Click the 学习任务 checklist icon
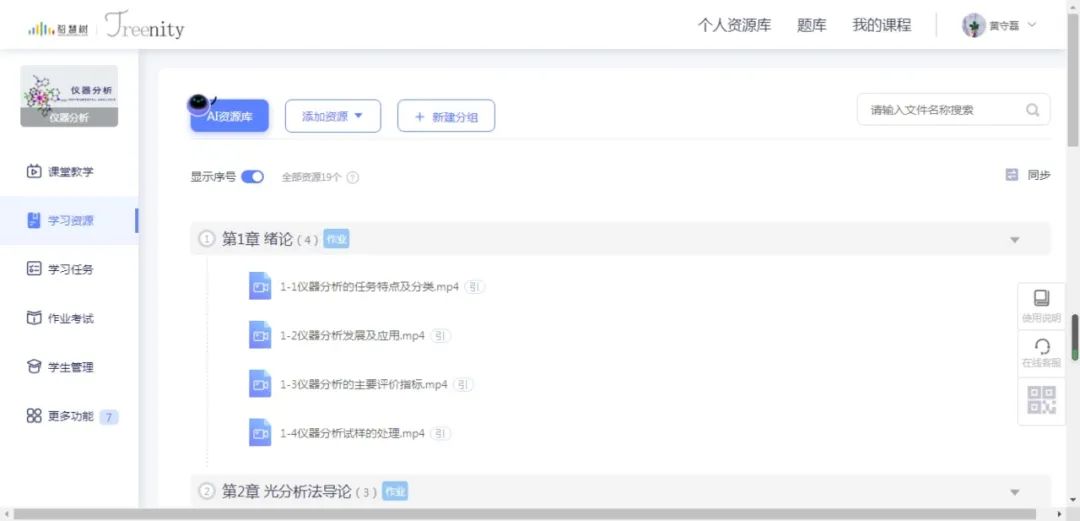The height and width of the screenshot is (521, 1080). pos(34,269)
